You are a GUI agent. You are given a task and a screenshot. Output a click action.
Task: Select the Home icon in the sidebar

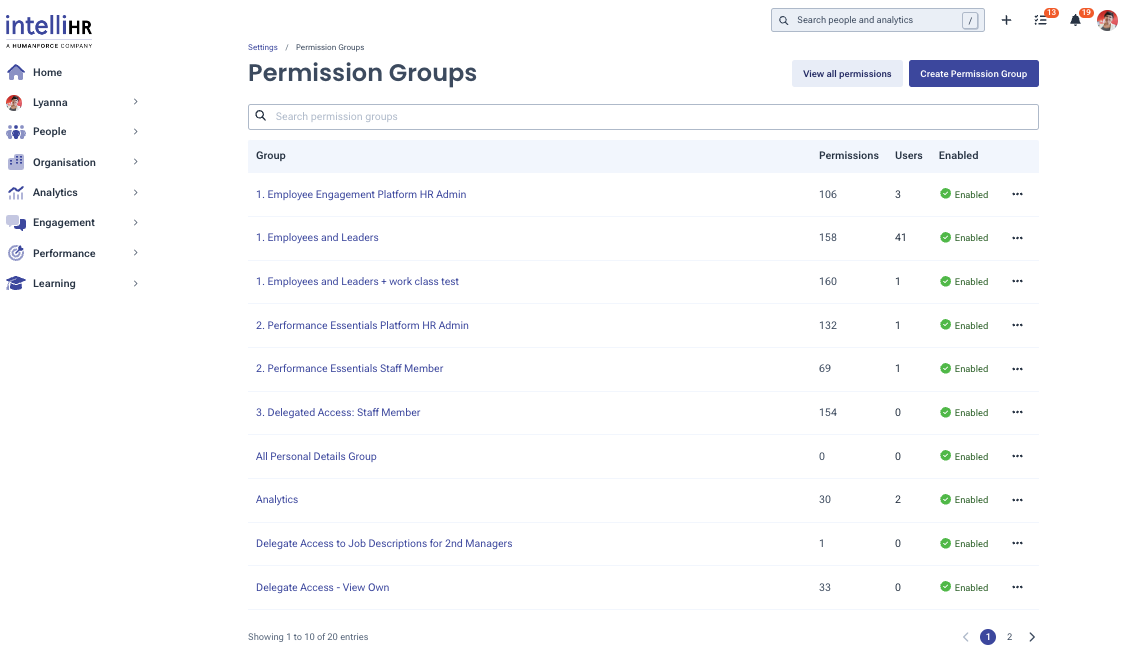[x=15, y=72]
